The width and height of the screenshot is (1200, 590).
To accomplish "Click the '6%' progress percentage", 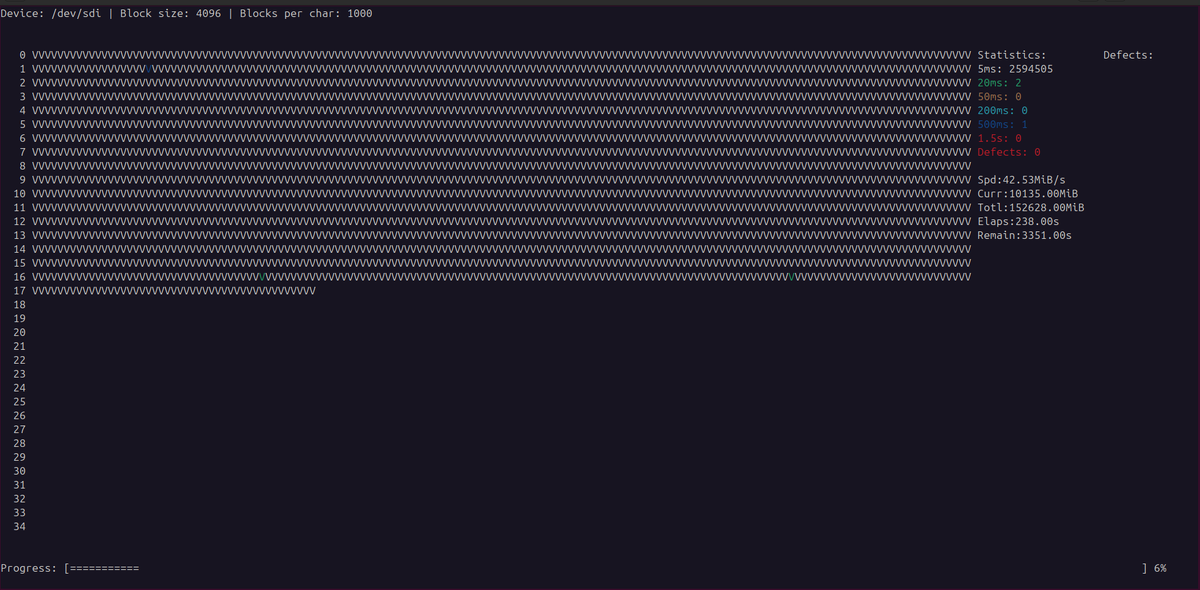I will (1160, 568).
